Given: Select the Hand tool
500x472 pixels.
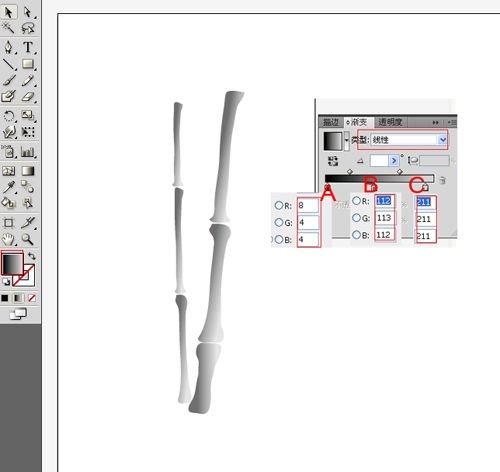Looking at the screenshot, I should (x=8, y=239).
